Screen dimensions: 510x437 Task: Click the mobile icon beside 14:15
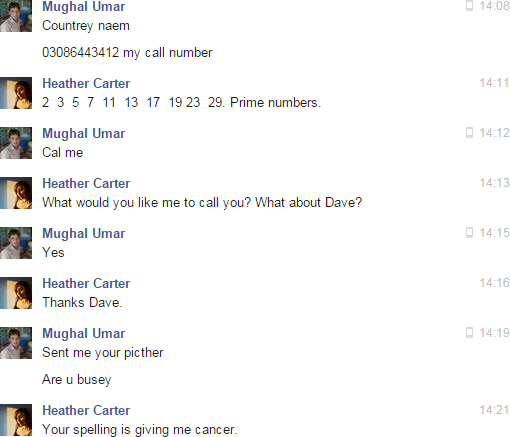(x=469, y=233)
